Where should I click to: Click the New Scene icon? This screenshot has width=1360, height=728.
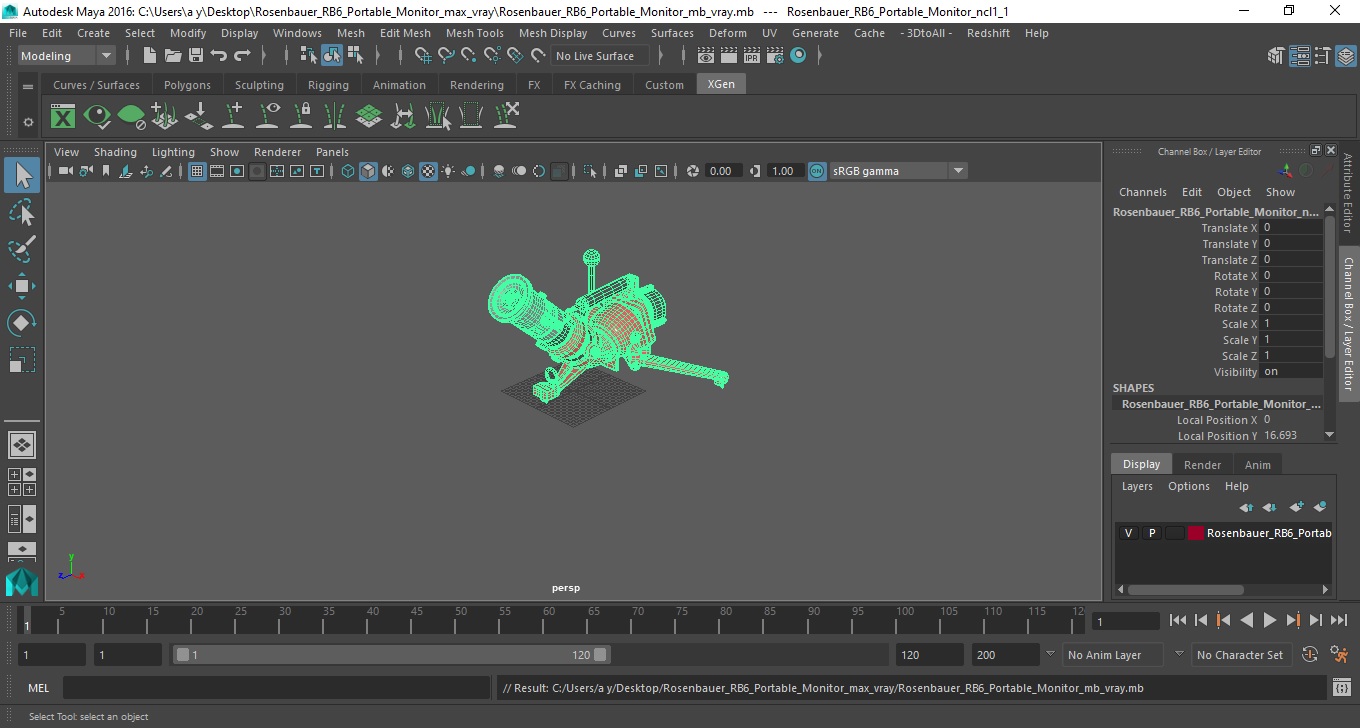point(150,56)
